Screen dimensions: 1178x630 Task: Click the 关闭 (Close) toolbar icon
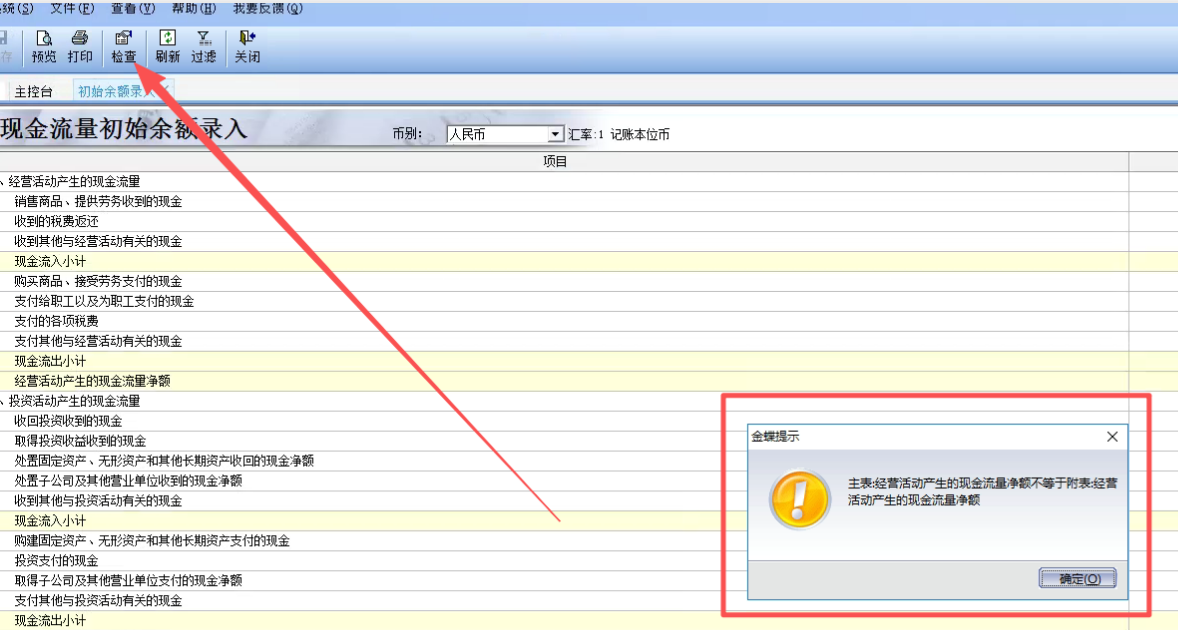pos(247,47)
